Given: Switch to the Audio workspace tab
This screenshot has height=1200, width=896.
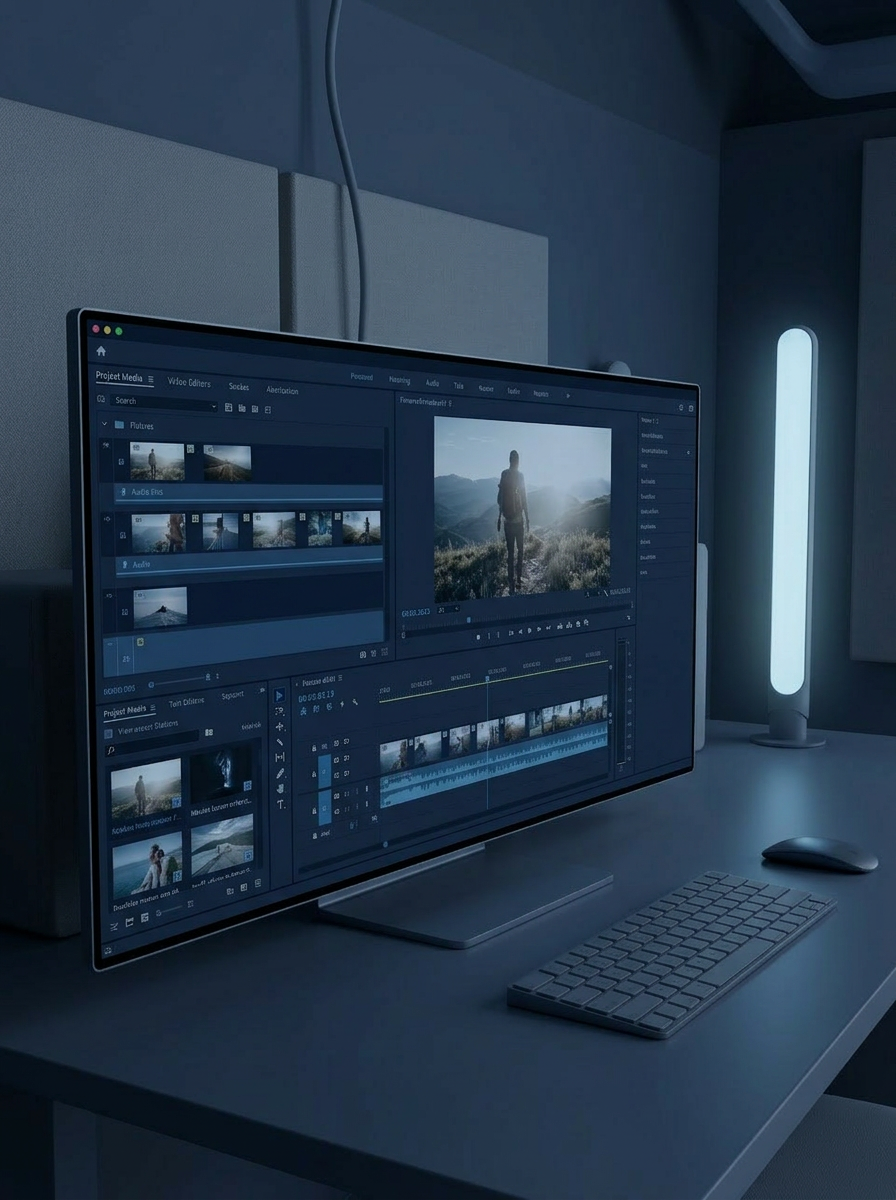Looking at the screenshot, I should [x=432, y=383].
